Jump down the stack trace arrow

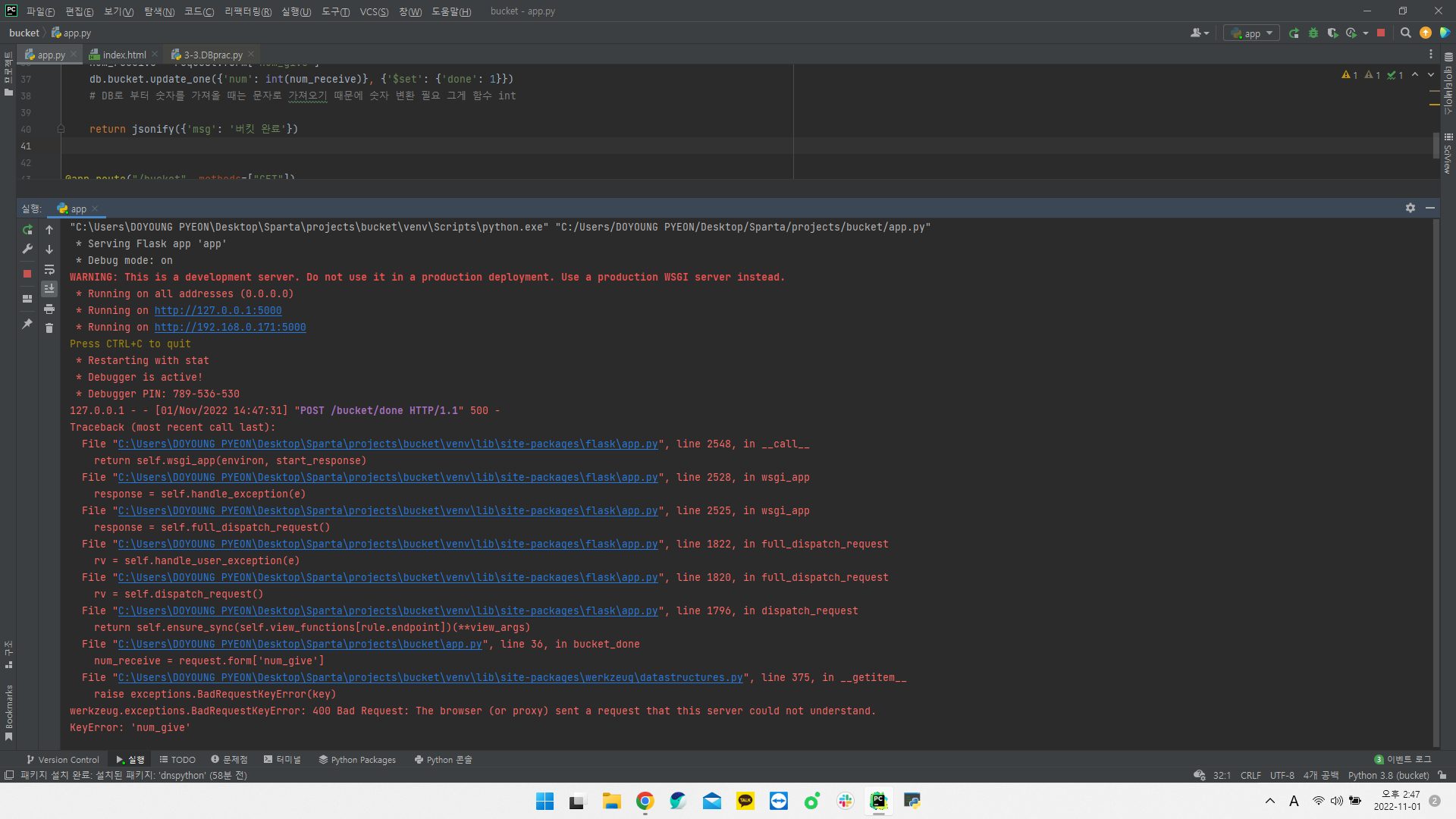(49, 249)
